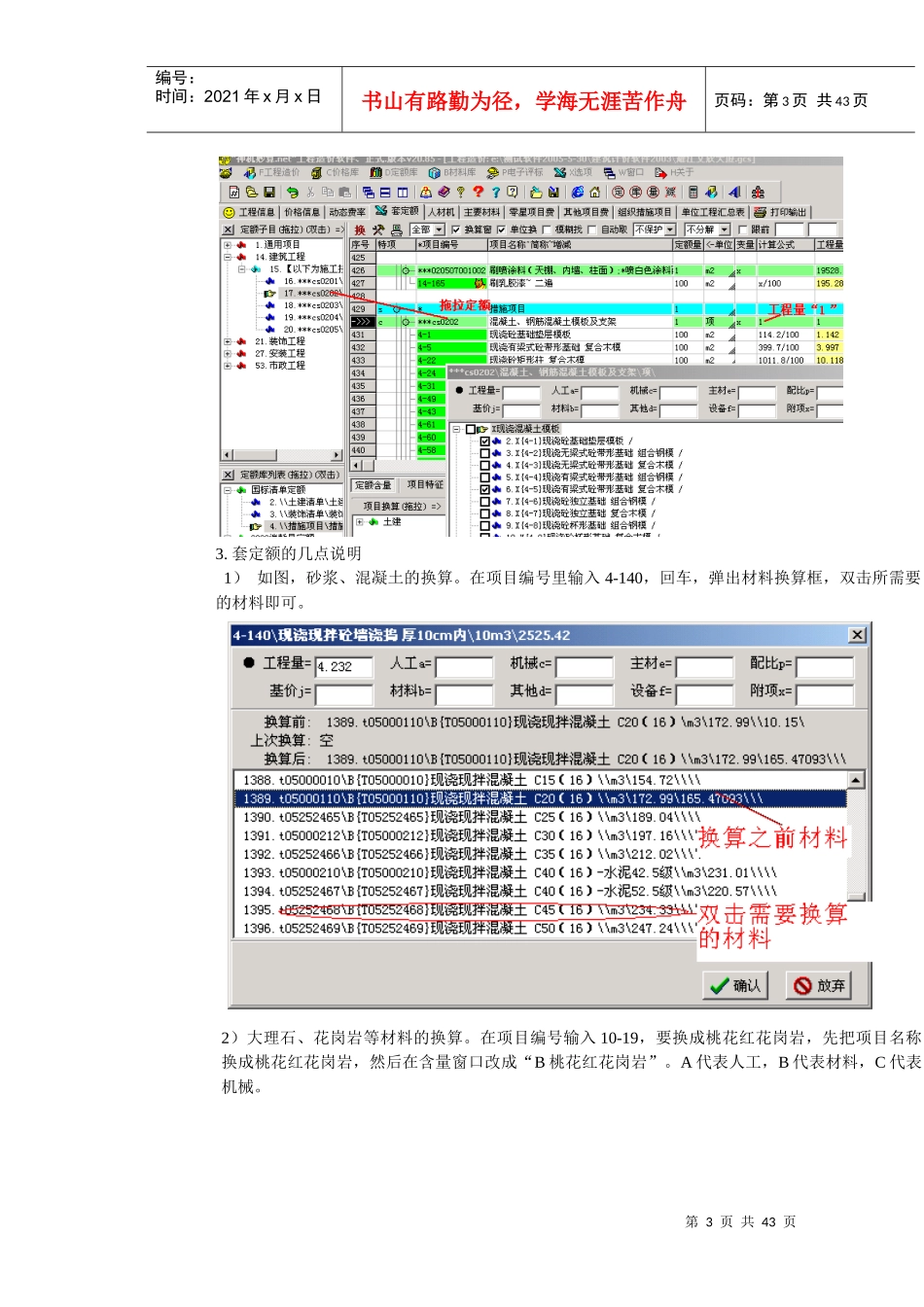Select row 1388 现浇现拌混凝土 C15
The height and width of the screenshot is (1307, 924).
[x=541, y=780]
